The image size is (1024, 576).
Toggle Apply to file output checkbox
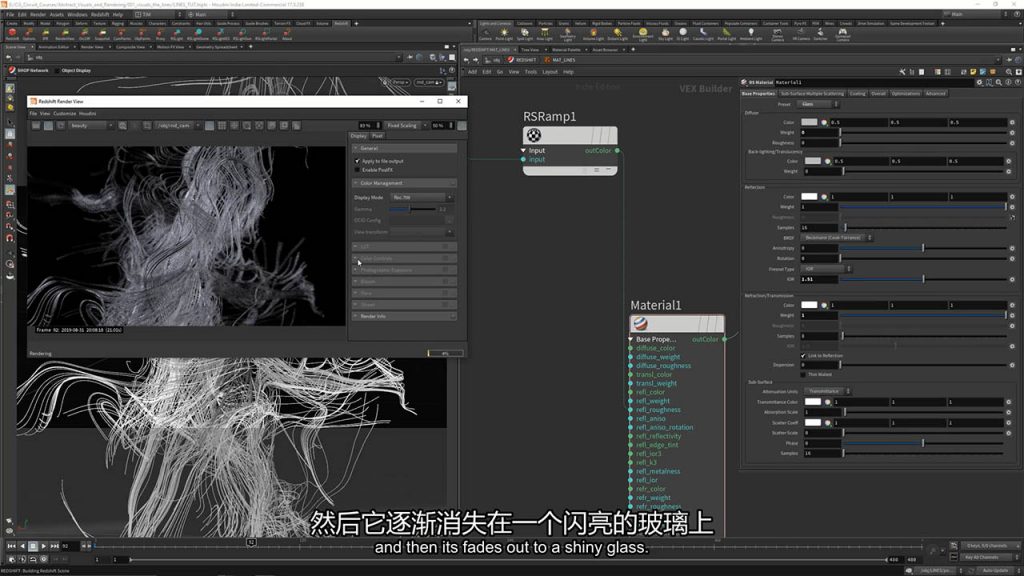point(357,161)
